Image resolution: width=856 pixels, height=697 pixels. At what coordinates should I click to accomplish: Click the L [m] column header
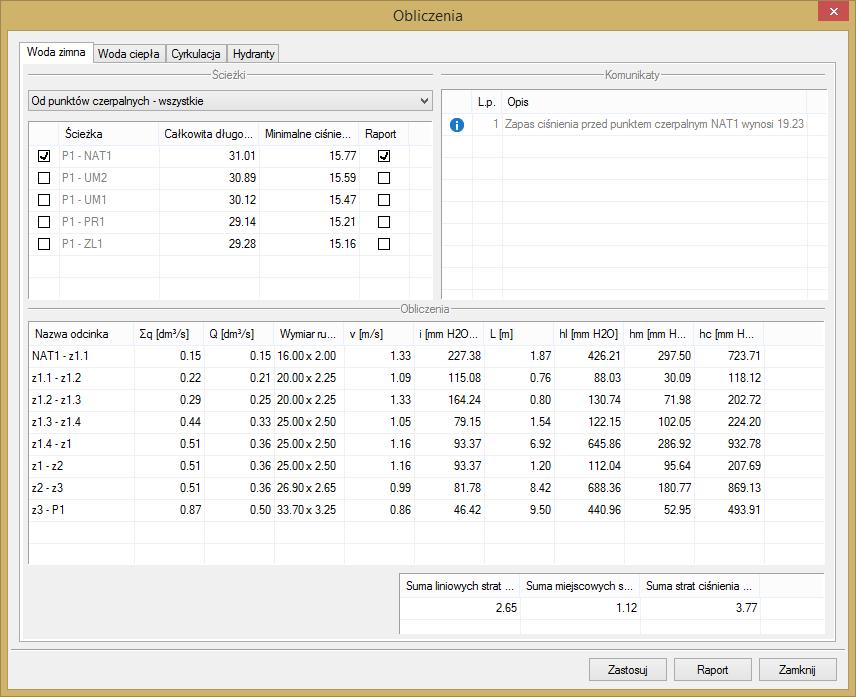tap(519, 334)
